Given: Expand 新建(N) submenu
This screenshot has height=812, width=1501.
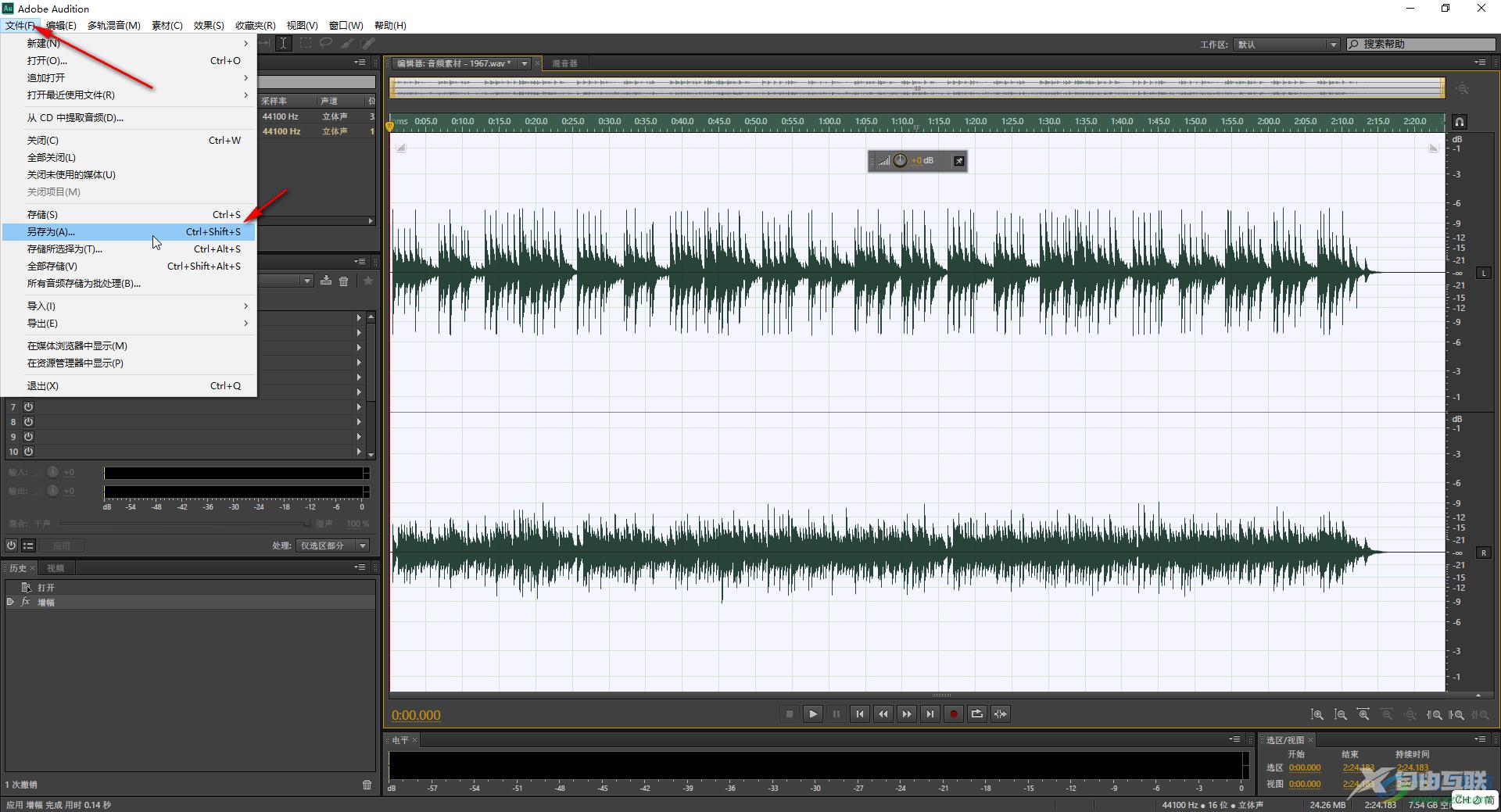Looking at the screenshot, I should 129,43.
